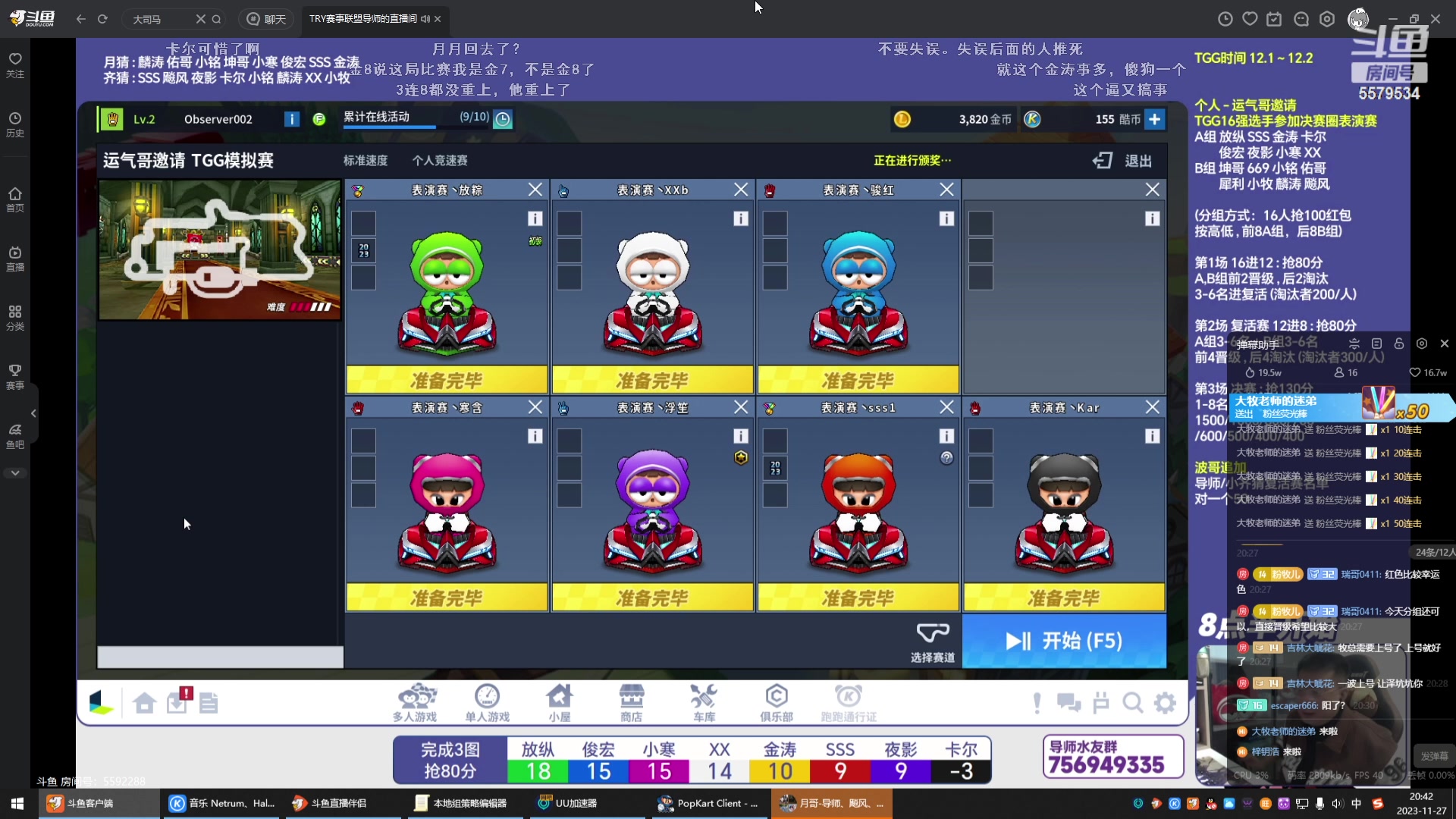Open 历史 history in Douyu sidebar
Screen dimensions: 1456x819
coord(15,124)
